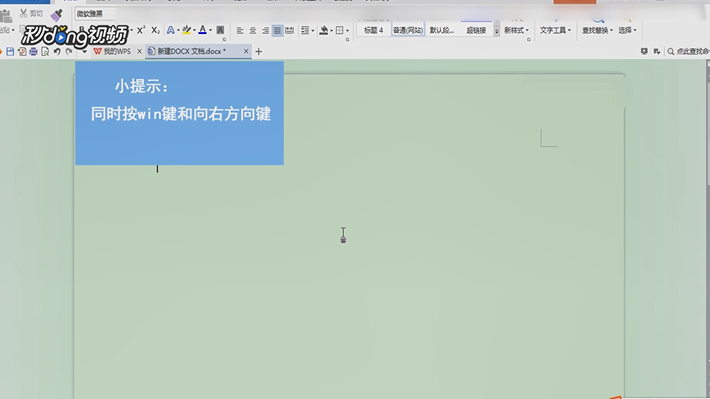
Task: Click the paragraph shading bucket icon
Action: click(x=324, y=30)
